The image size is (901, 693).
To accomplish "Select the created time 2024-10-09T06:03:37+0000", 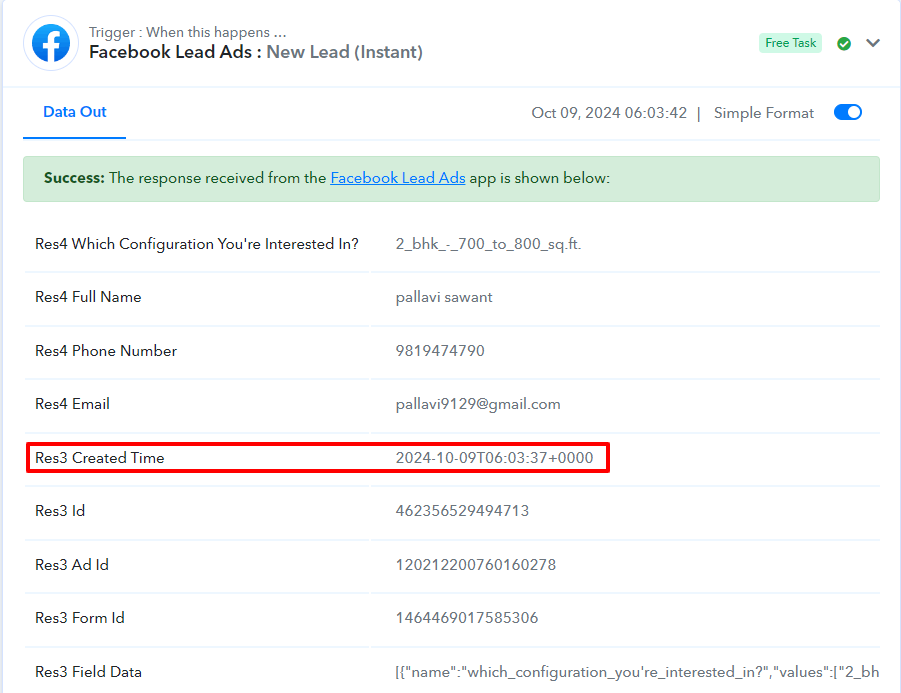I will 494,457.
